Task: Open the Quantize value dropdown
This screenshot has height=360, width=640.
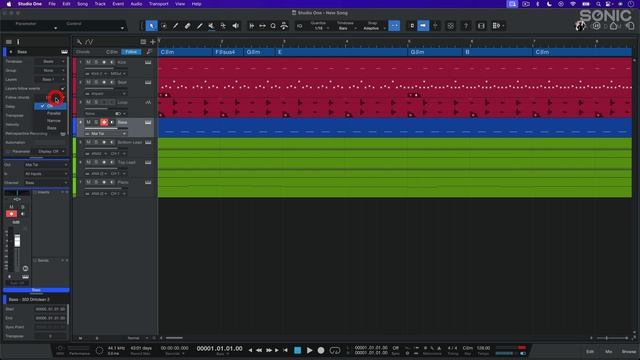Action: coord(321,28)
